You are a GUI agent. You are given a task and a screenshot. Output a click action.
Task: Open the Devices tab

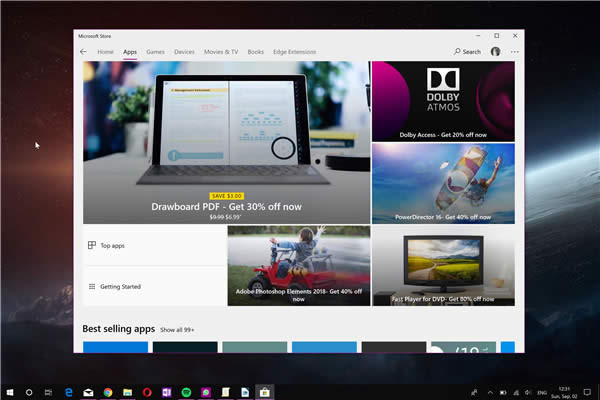(x=184, y=51)
